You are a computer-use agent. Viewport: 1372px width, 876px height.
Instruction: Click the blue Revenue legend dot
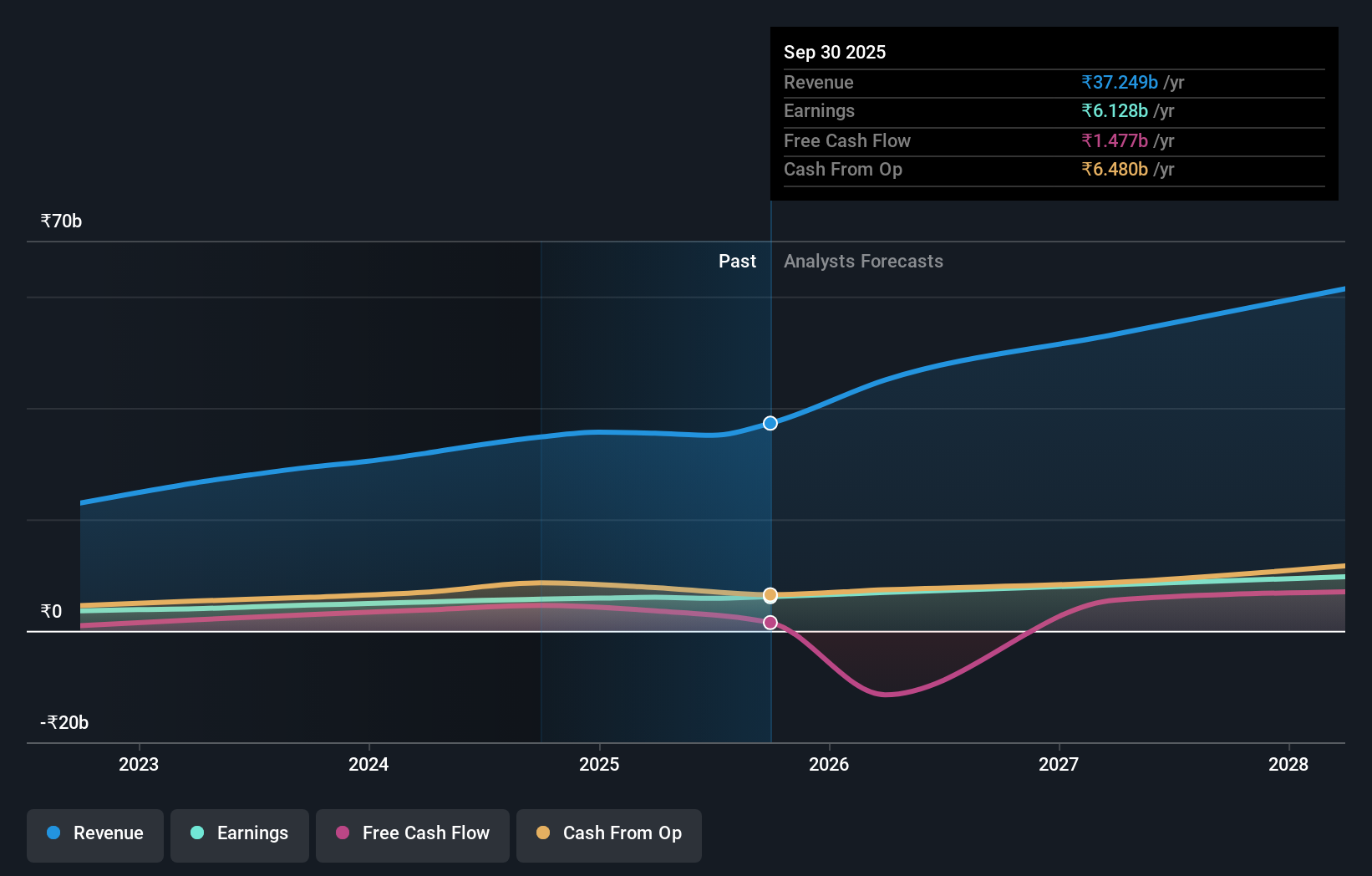[55, 833]
